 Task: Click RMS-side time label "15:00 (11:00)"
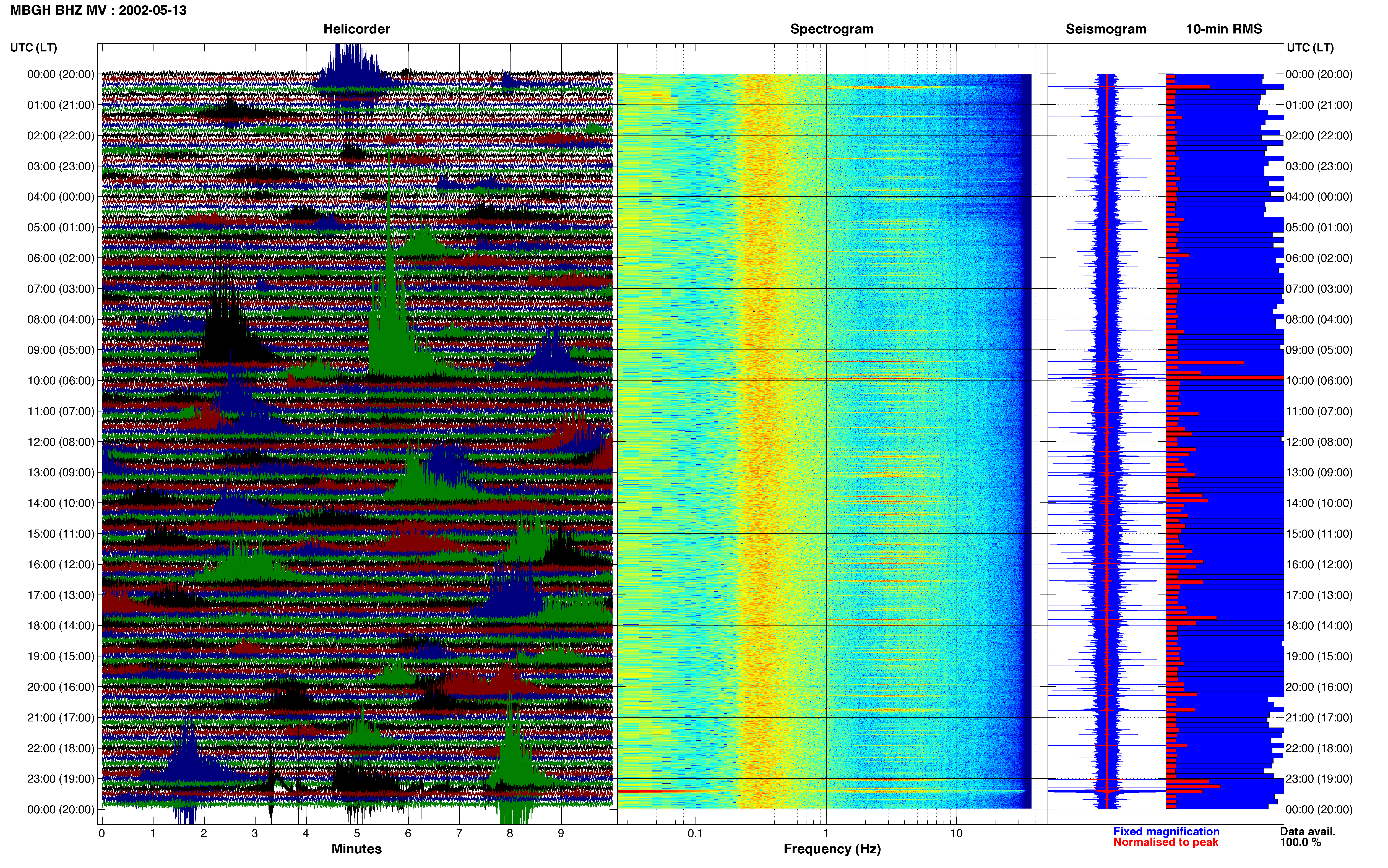(x=1319, y=534)
